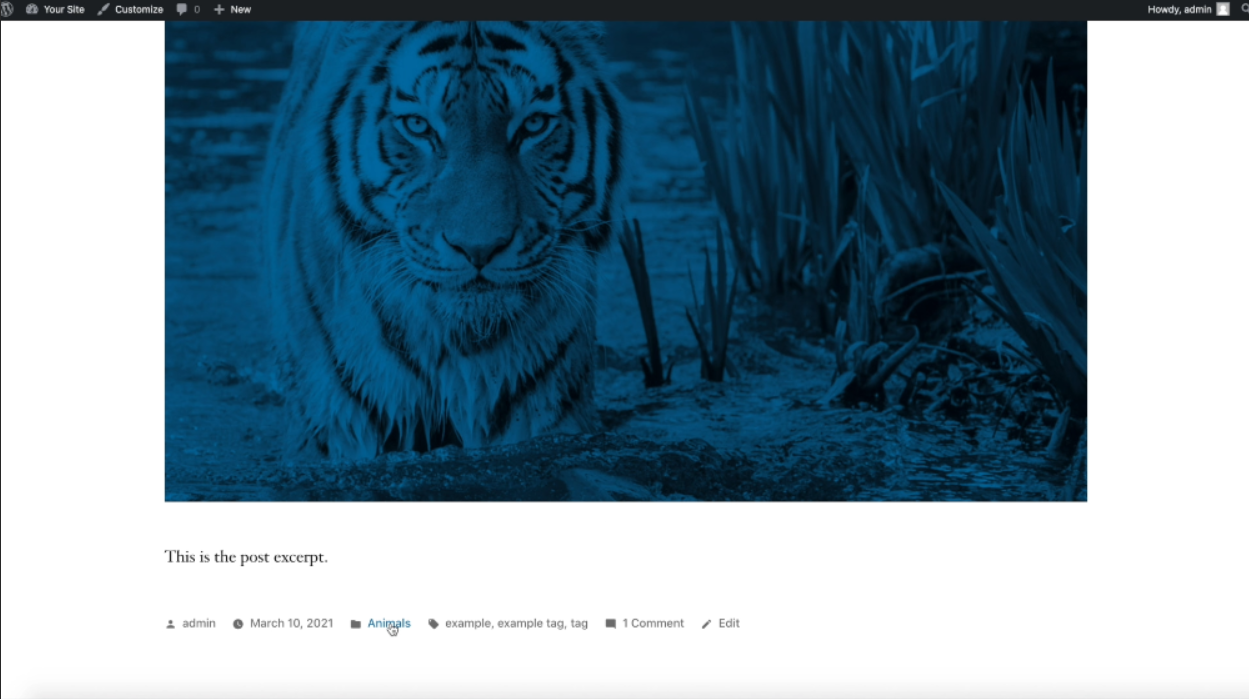Open the last tag link labeled just "tag"
The width and height of the screenshot is (1249, 699).
pos(579,623)
